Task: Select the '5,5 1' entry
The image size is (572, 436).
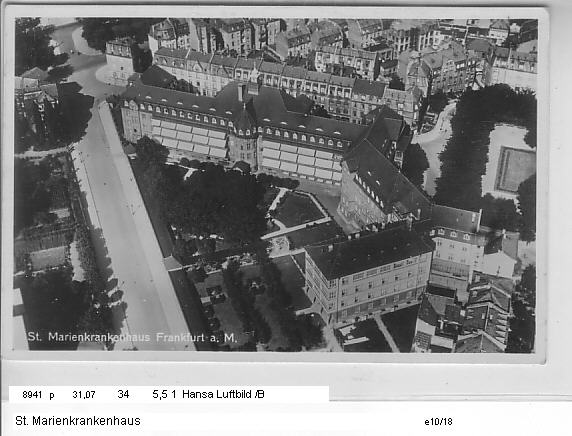Action: point(164,394)
